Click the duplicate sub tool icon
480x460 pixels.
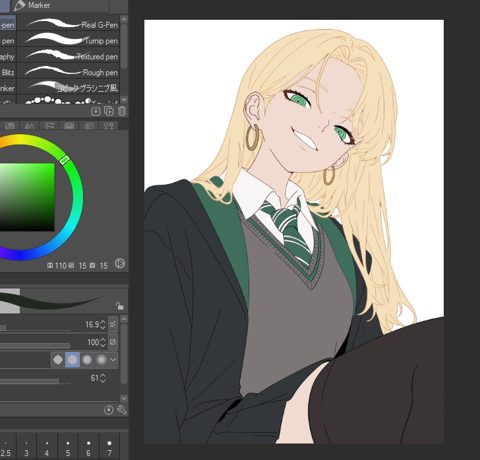point(109,111)
